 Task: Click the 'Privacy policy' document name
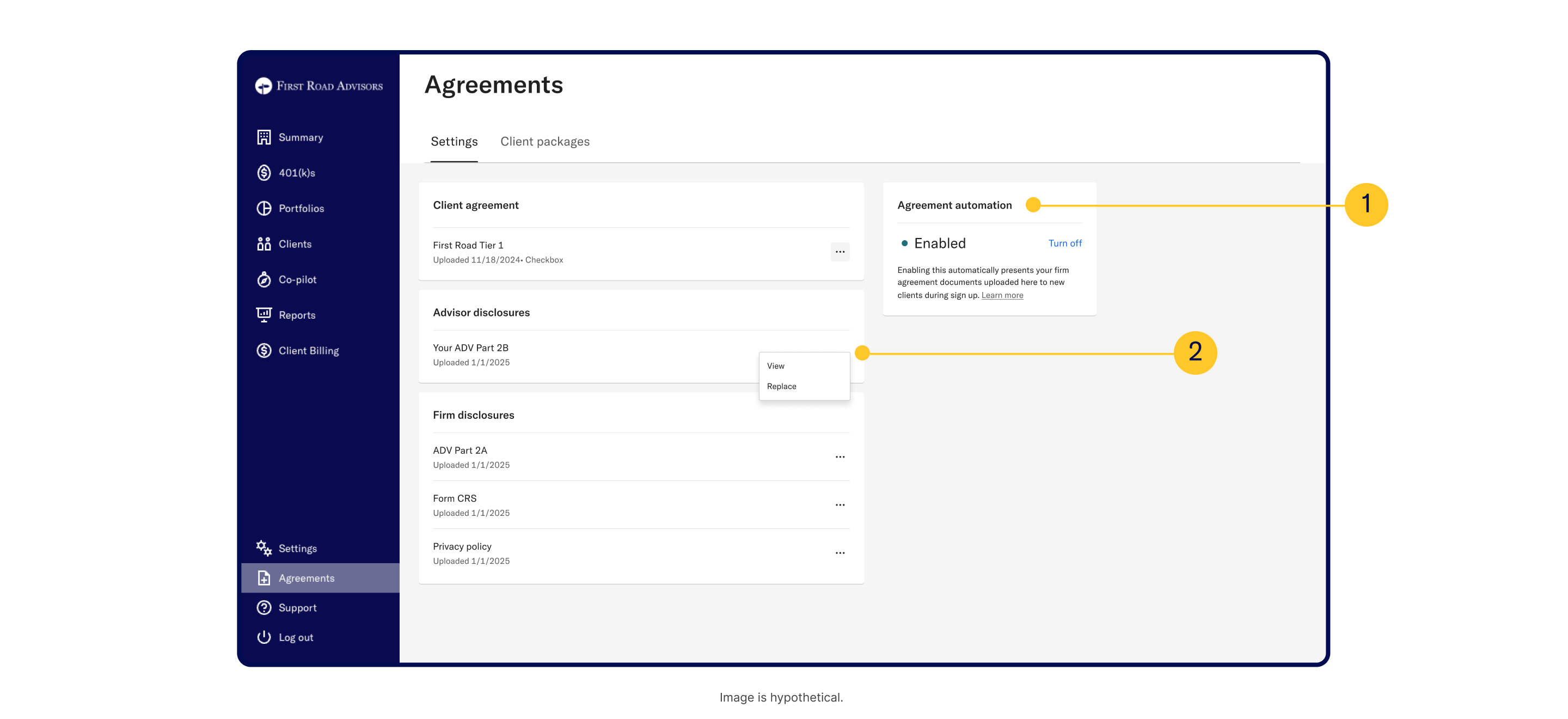pos(462,547)
